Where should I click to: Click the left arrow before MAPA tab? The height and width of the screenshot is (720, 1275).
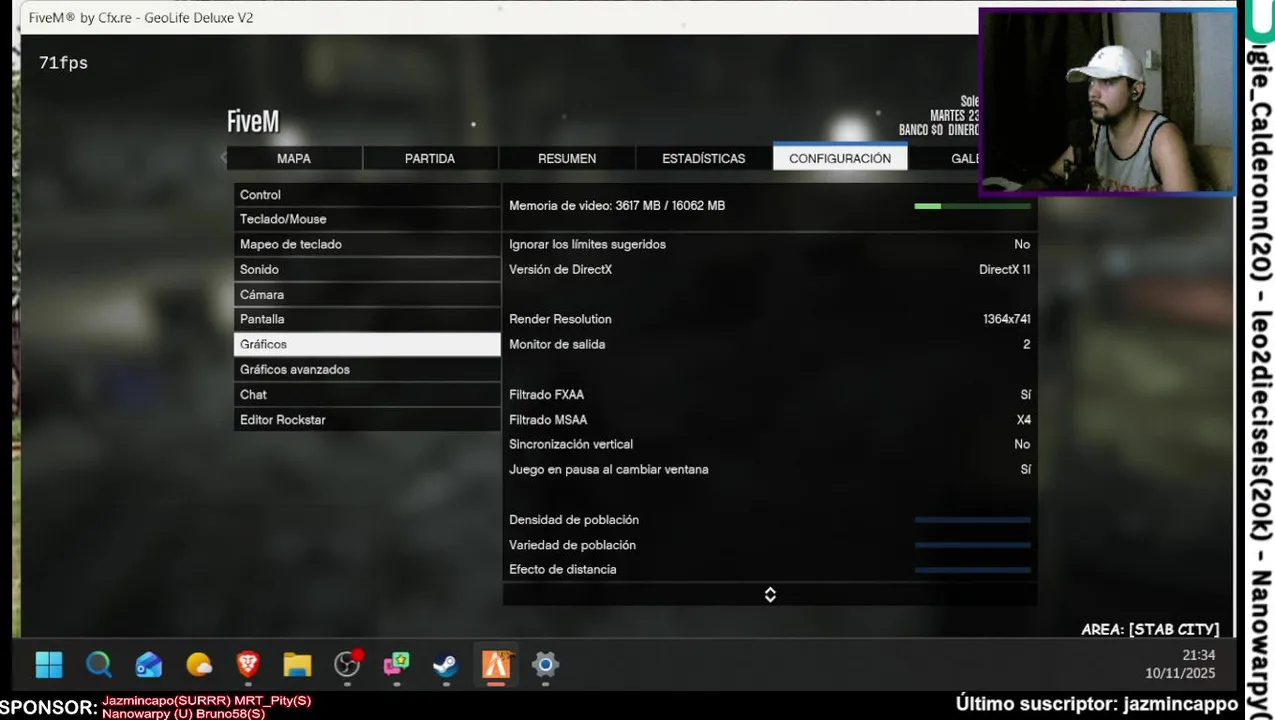pos(223,158)
